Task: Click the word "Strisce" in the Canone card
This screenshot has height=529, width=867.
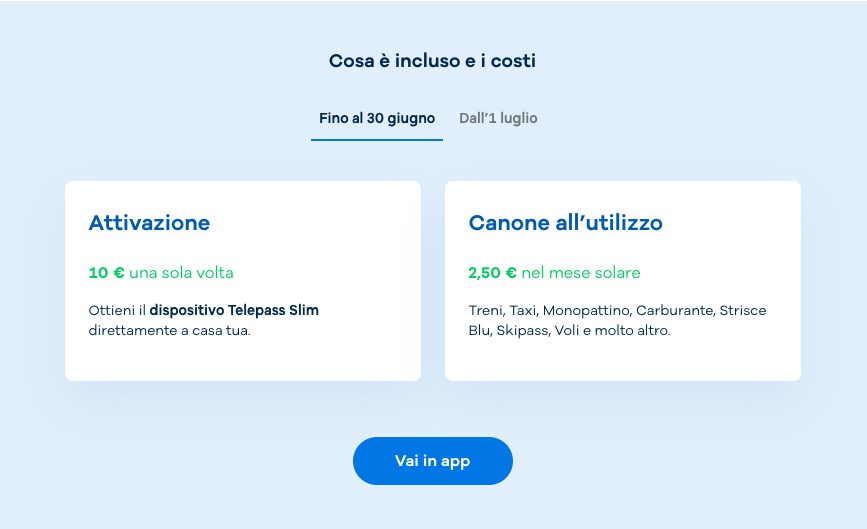Action: click(x=743, y=311)
